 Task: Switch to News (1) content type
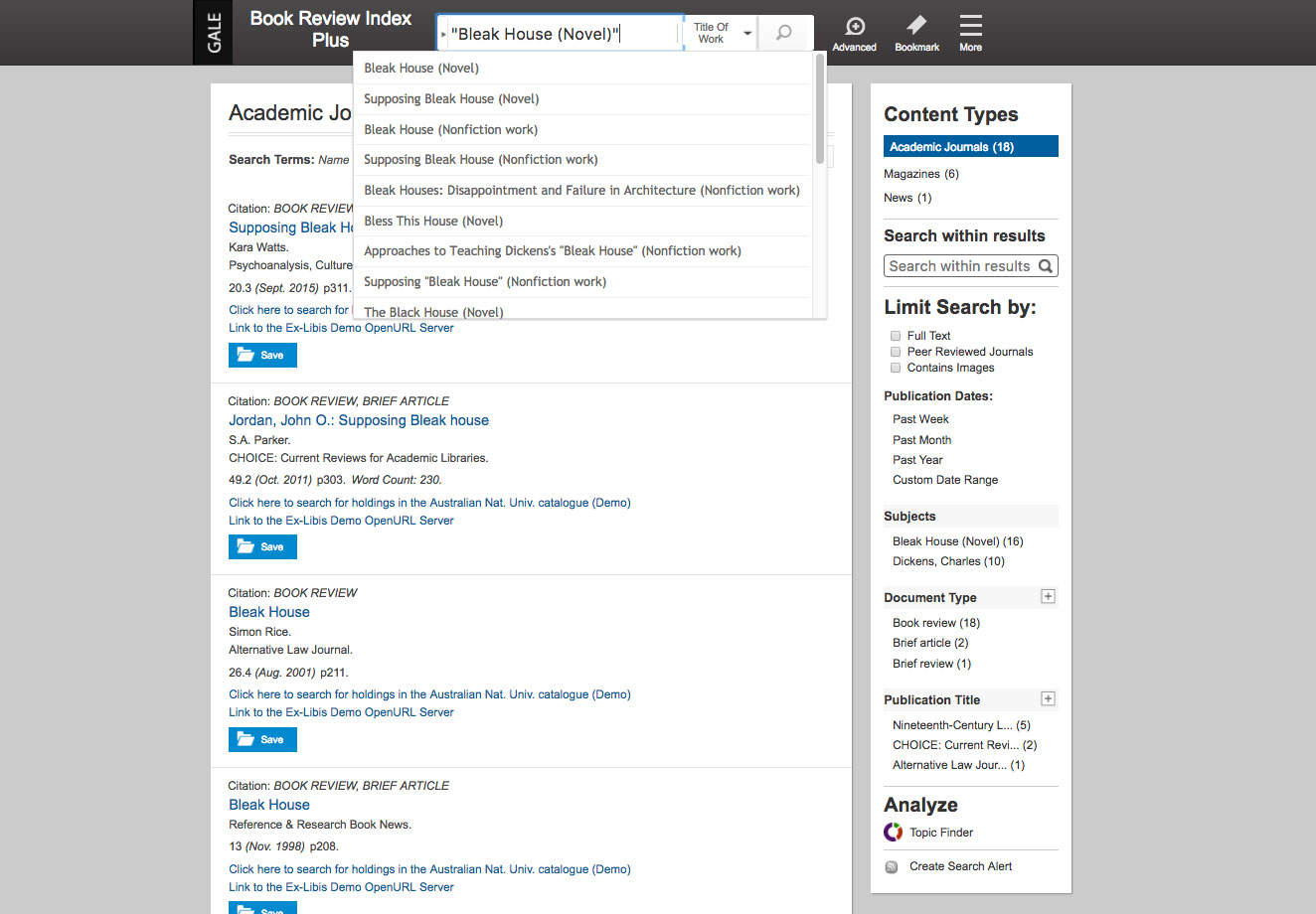(x=907, y=198)
